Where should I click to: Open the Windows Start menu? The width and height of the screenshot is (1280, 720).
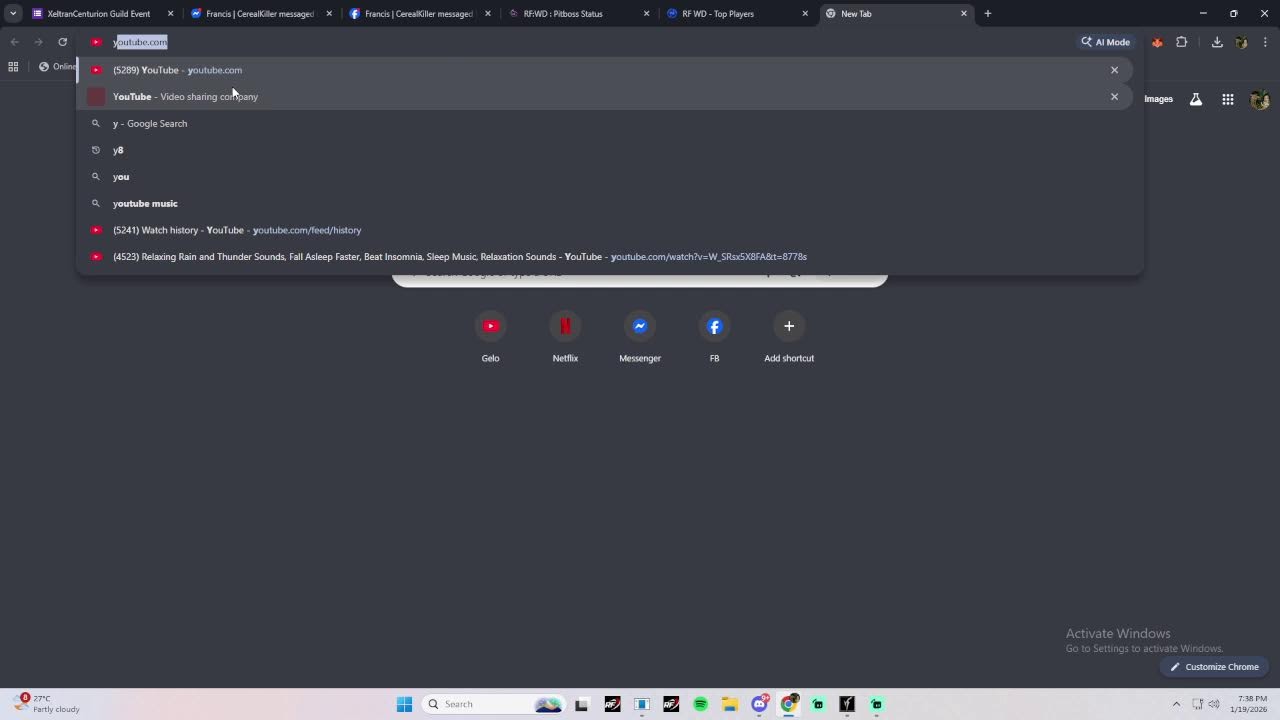(x=404, y=704)
